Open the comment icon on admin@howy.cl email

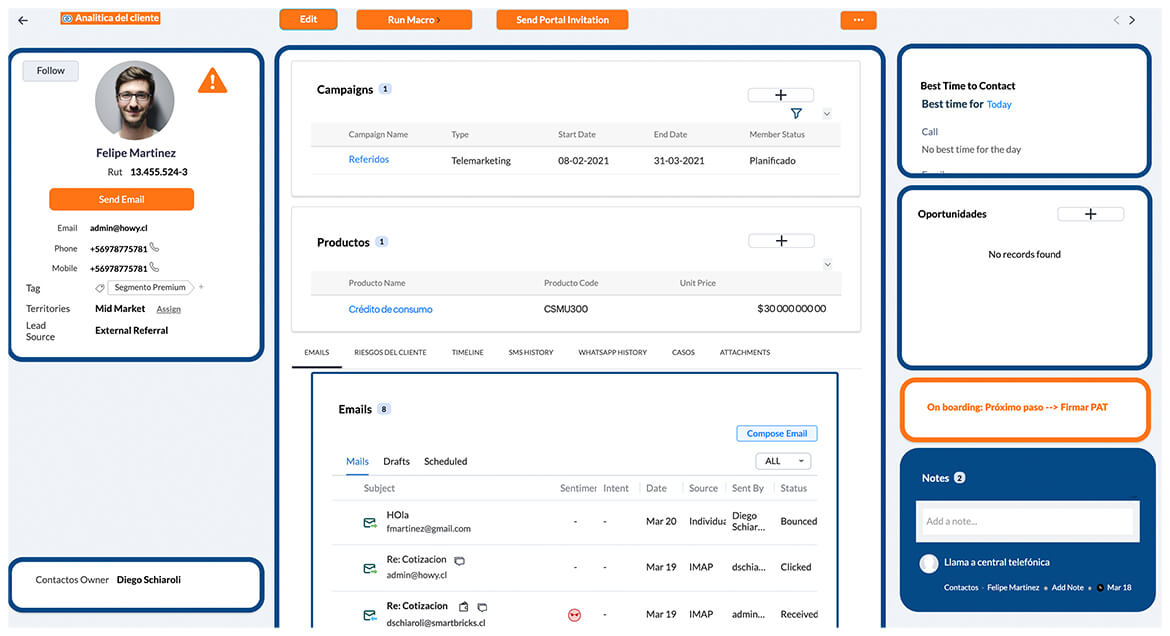(460, 561)
